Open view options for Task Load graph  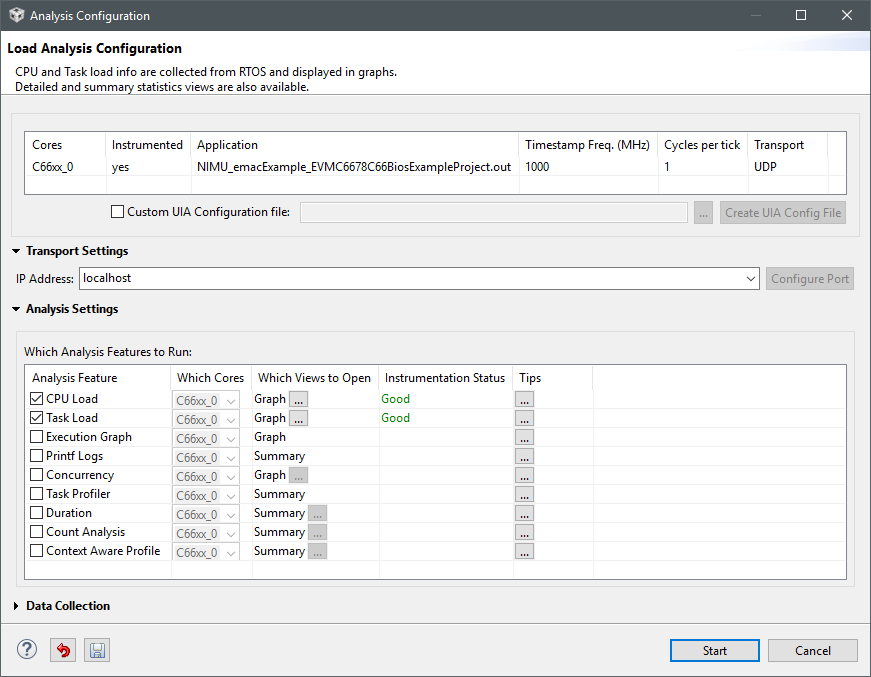coord(298,418)
